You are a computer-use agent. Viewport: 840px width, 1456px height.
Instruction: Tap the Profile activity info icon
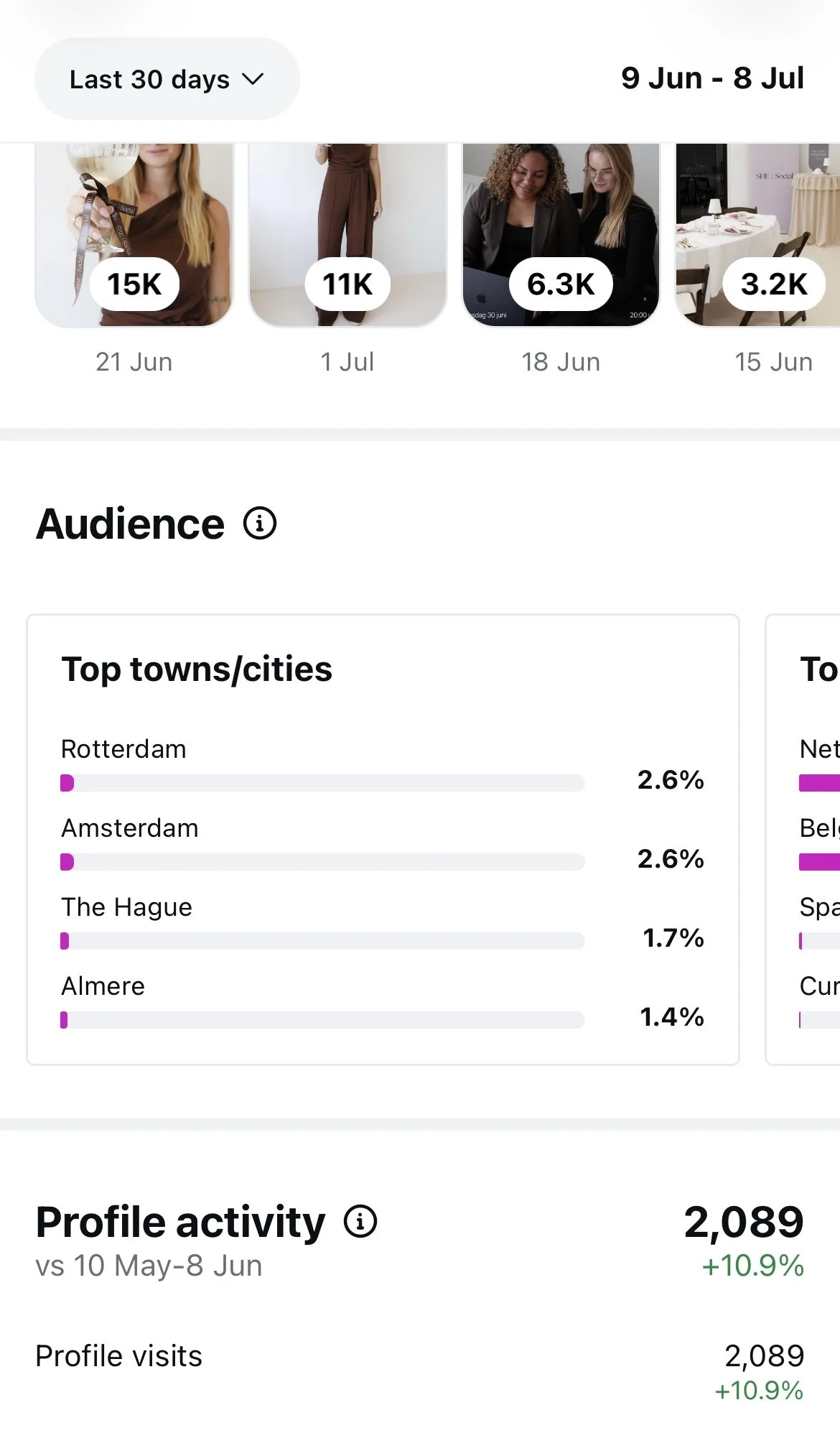[360, 1221]
